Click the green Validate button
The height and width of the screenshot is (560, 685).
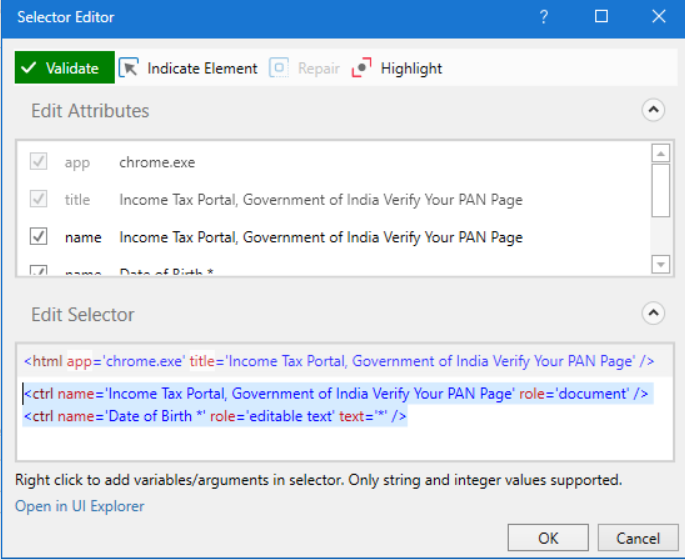tap(65, 68)
